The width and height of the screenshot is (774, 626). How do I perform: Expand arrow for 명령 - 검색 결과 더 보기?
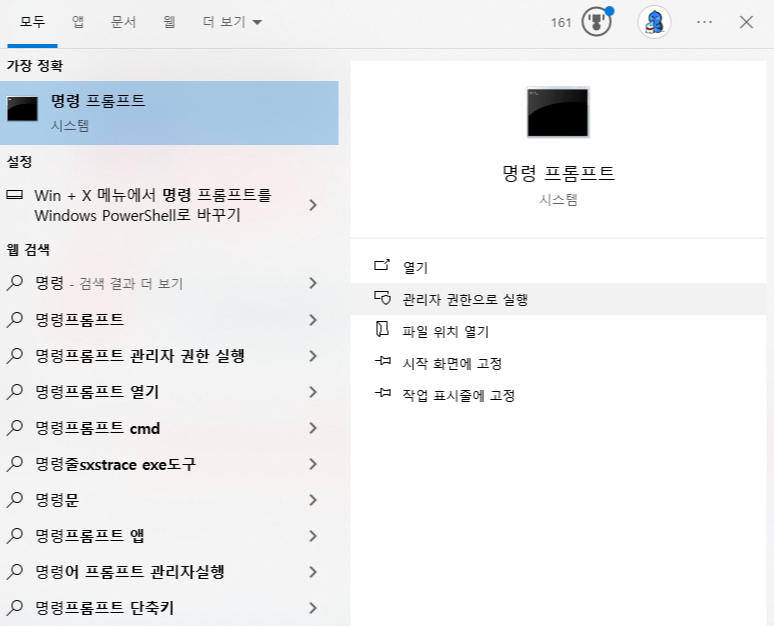pos(313,283)
